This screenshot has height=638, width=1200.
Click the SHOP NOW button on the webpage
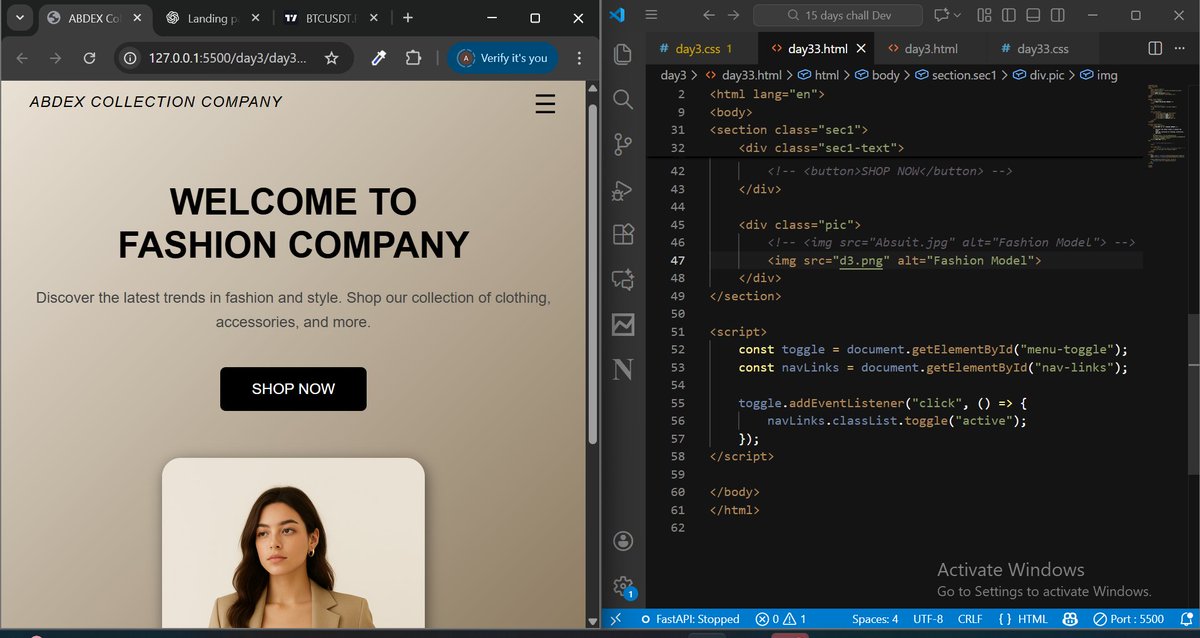pyautogui.click(x=292, y=389)
